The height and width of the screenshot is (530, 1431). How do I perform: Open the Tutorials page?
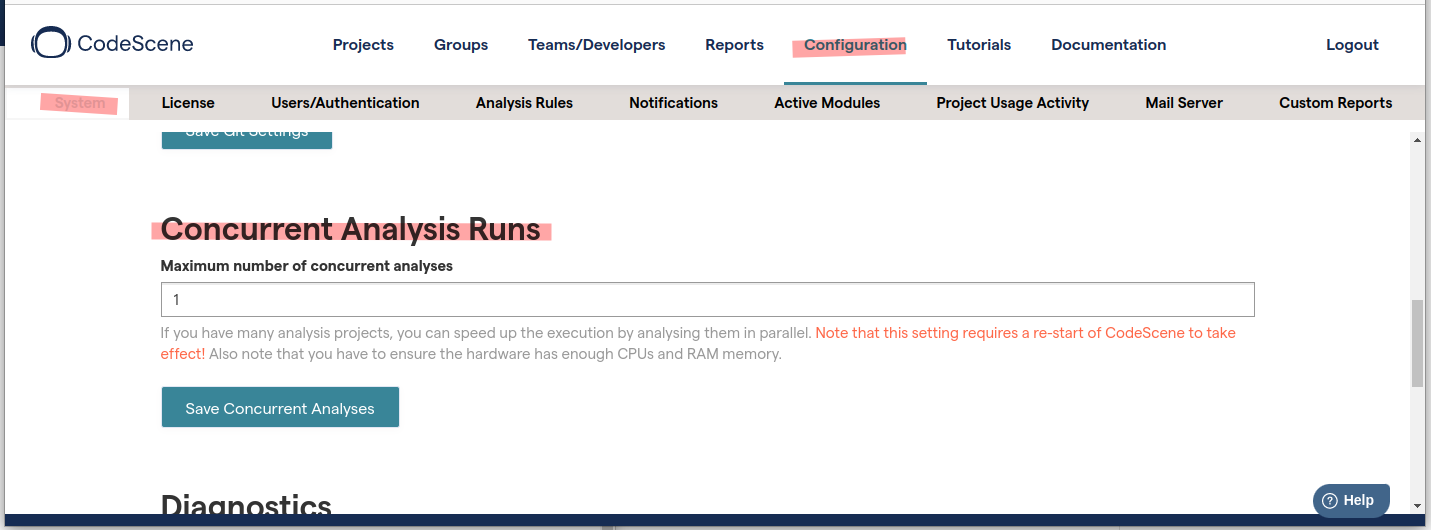point(979,45)
